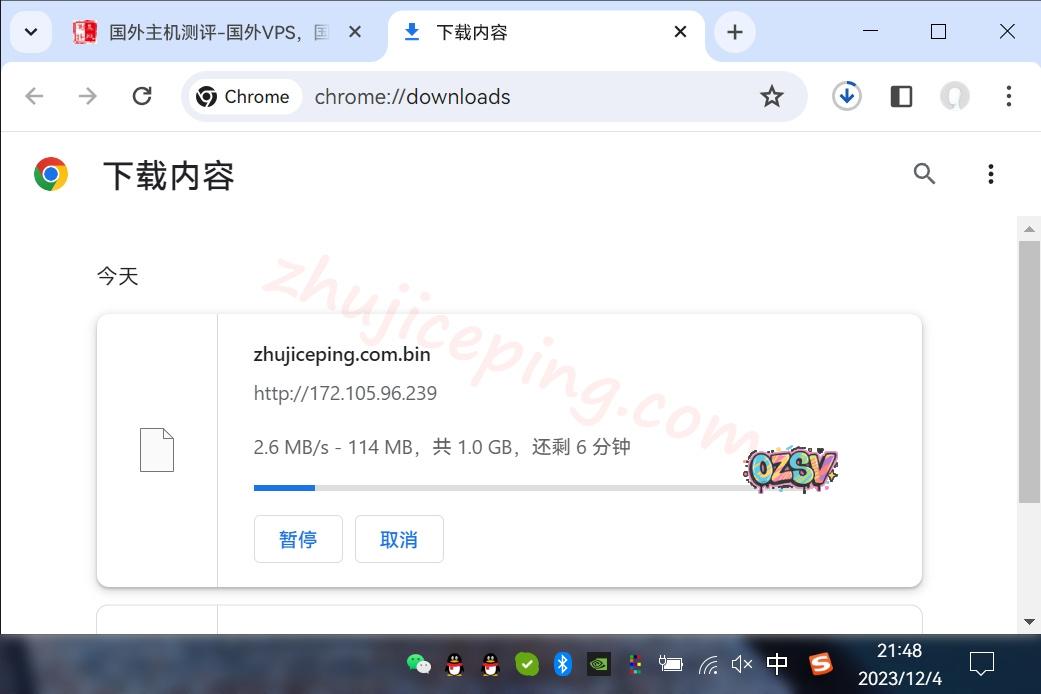1041x694 pixels.
Task: Toggle the muted volume icon in system tray
Action: tap(741, 664)
